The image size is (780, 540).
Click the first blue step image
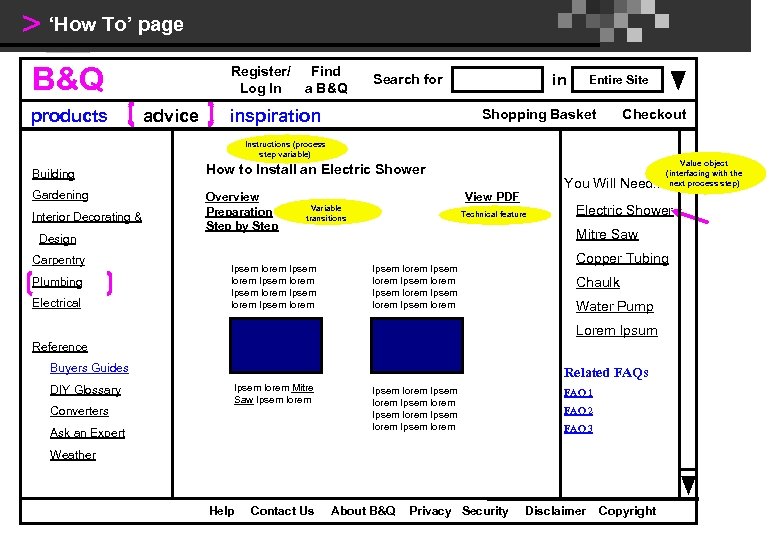tap(276, 346)
